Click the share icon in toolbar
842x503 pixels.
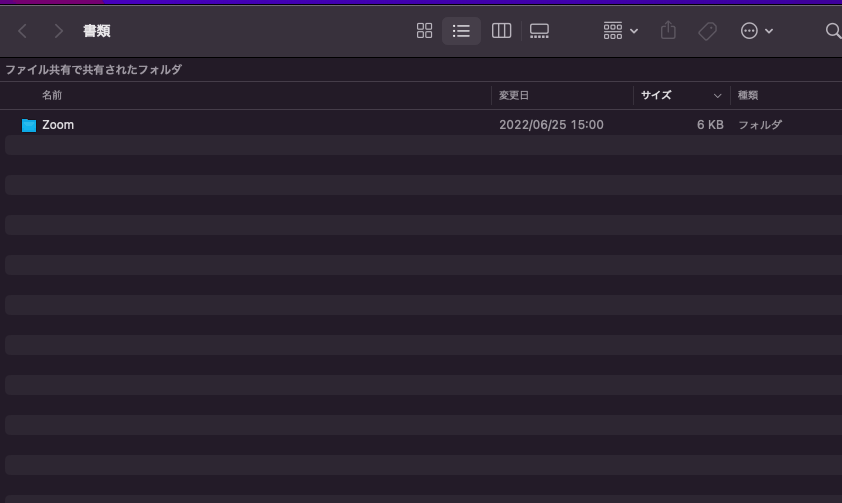(x=668, y=31)
